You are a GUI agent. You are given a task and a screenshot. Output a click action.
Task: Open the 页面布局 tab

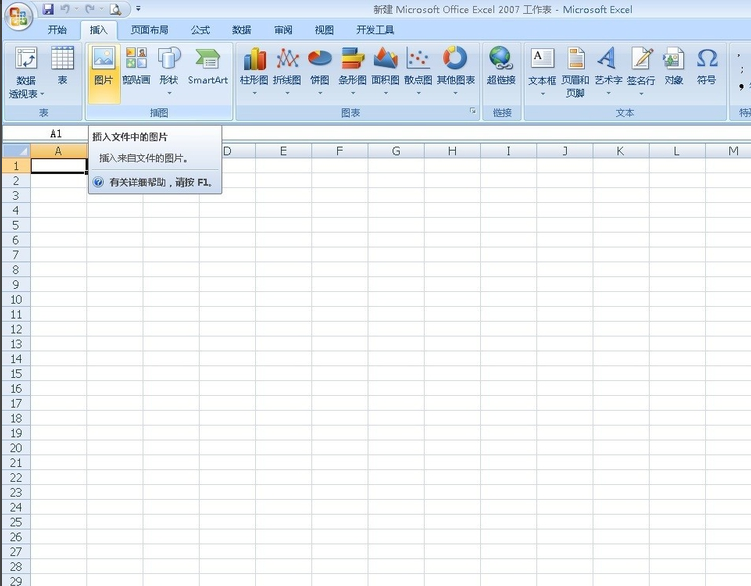click(x=149, y=30)
